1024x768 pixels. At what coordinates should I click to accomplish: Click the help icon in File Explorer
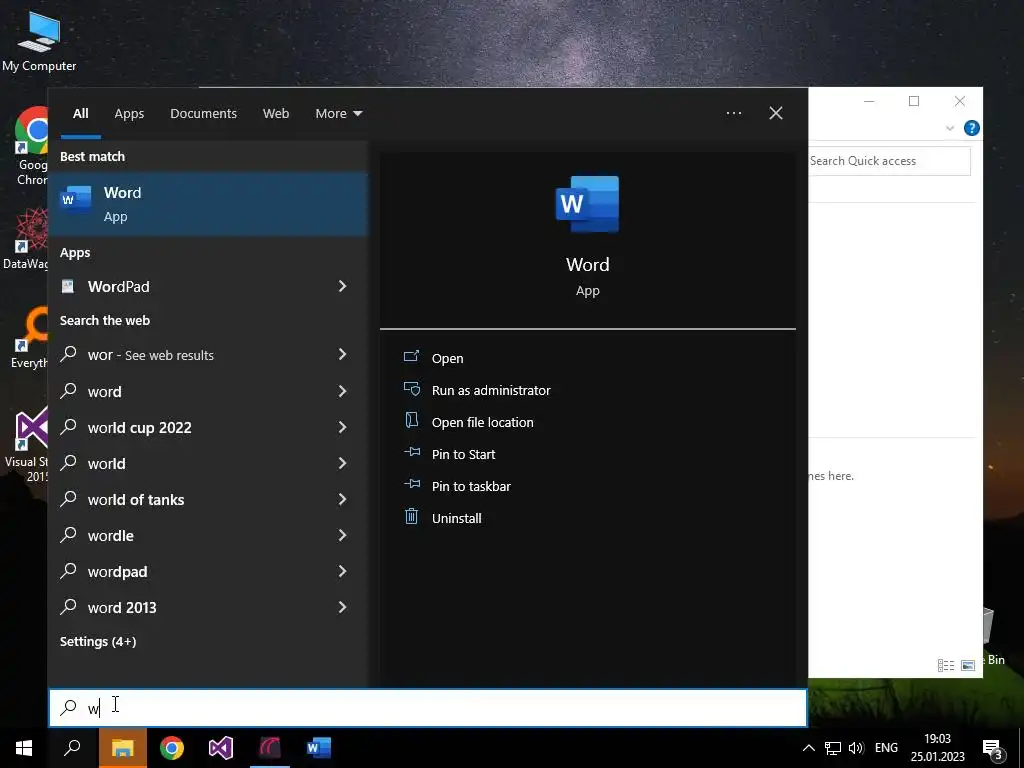coord(972,128)
